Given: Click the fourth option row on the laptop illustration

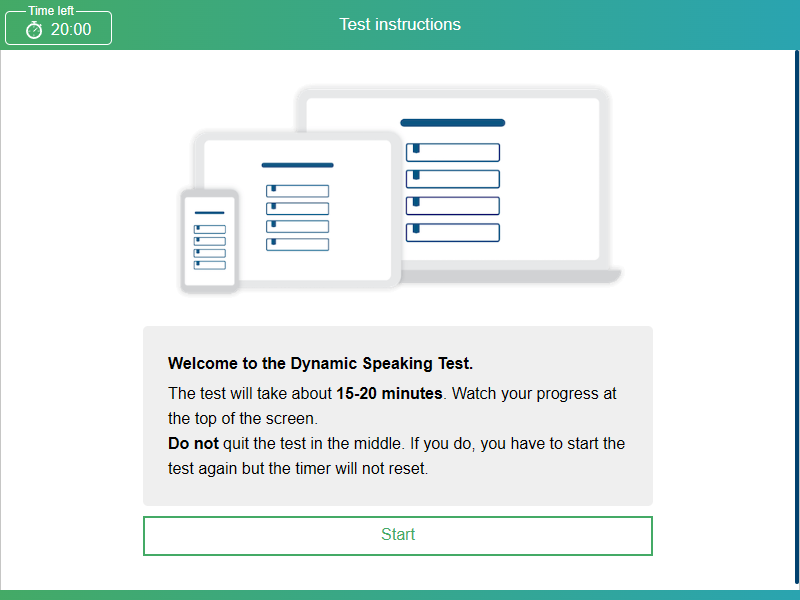Looking at the screenshot, I should 452,232.
